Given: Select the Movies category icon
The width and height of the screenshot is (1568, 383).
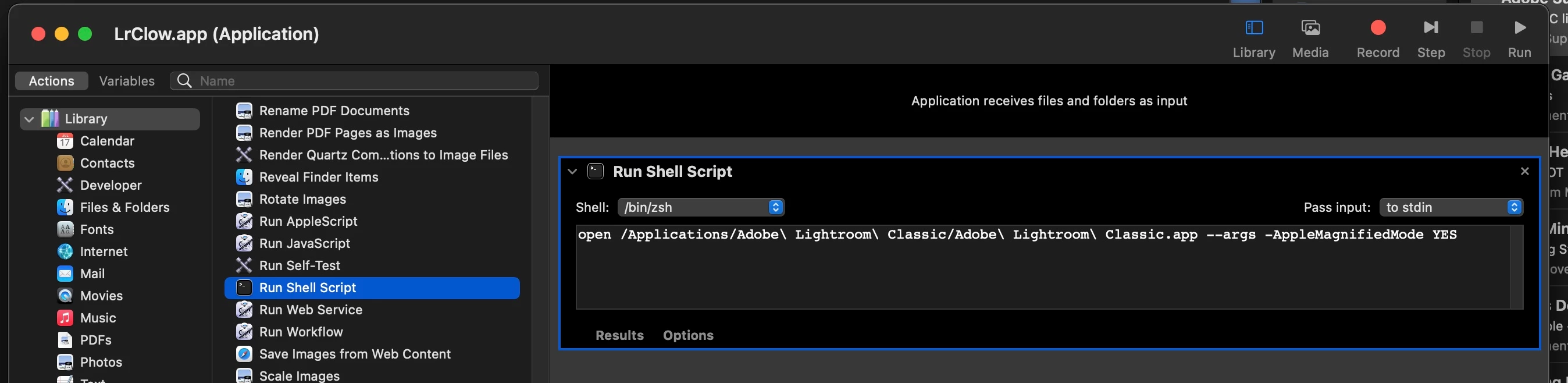Looking at the screenshot, I should click(x=65, y=296).
